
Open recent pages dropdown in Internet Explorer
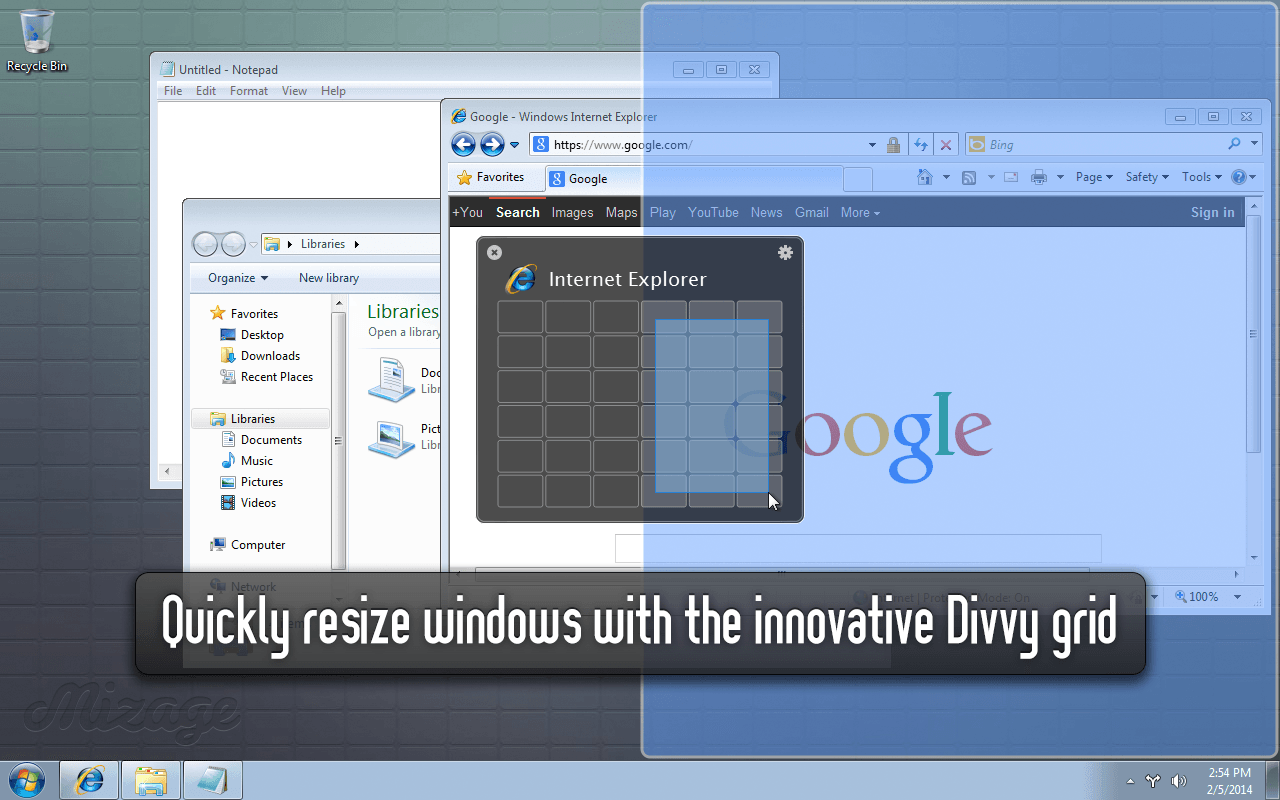click(515, 145)
